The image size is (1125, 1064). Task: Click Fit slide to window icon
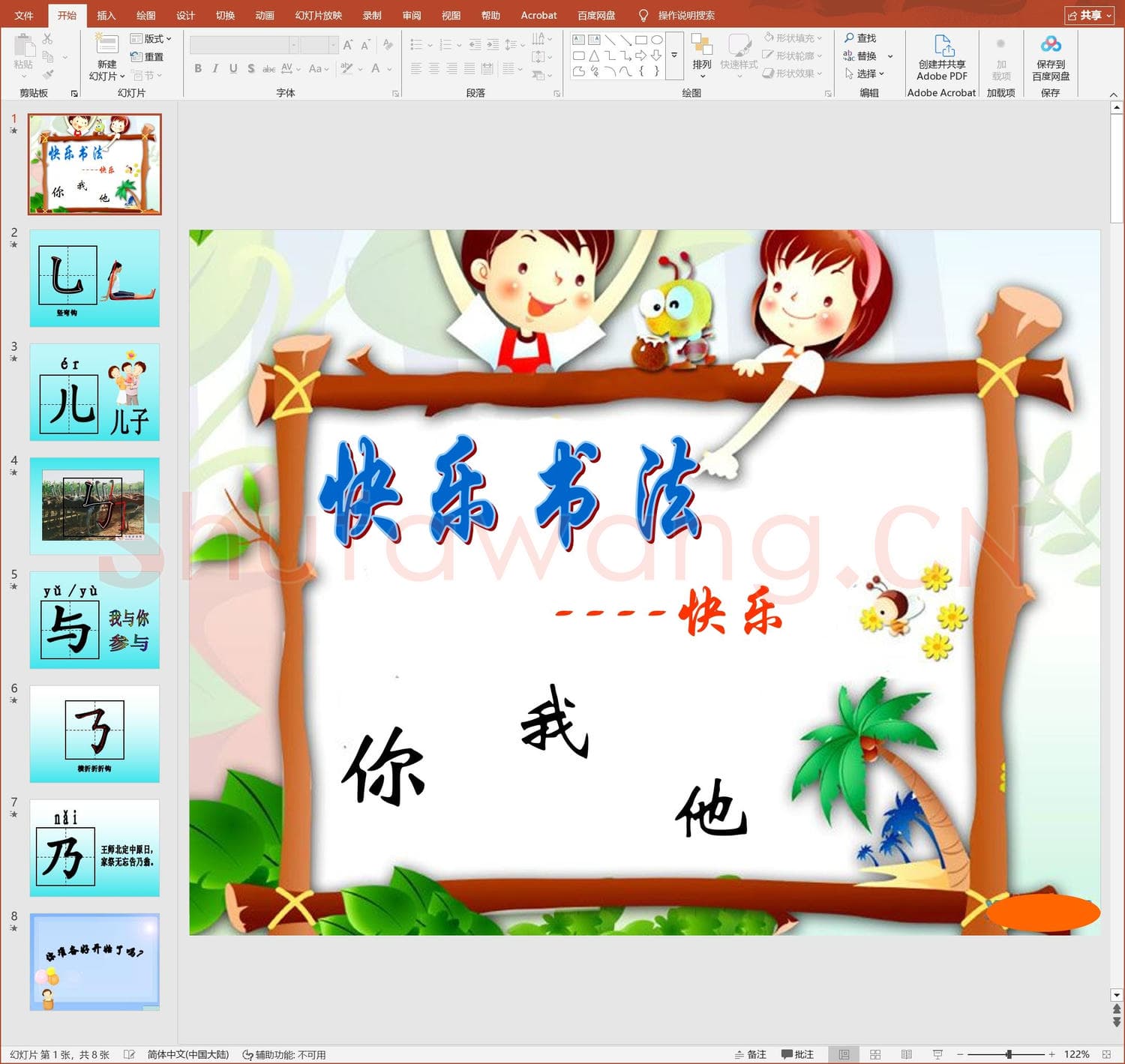pos(1107,1054)
